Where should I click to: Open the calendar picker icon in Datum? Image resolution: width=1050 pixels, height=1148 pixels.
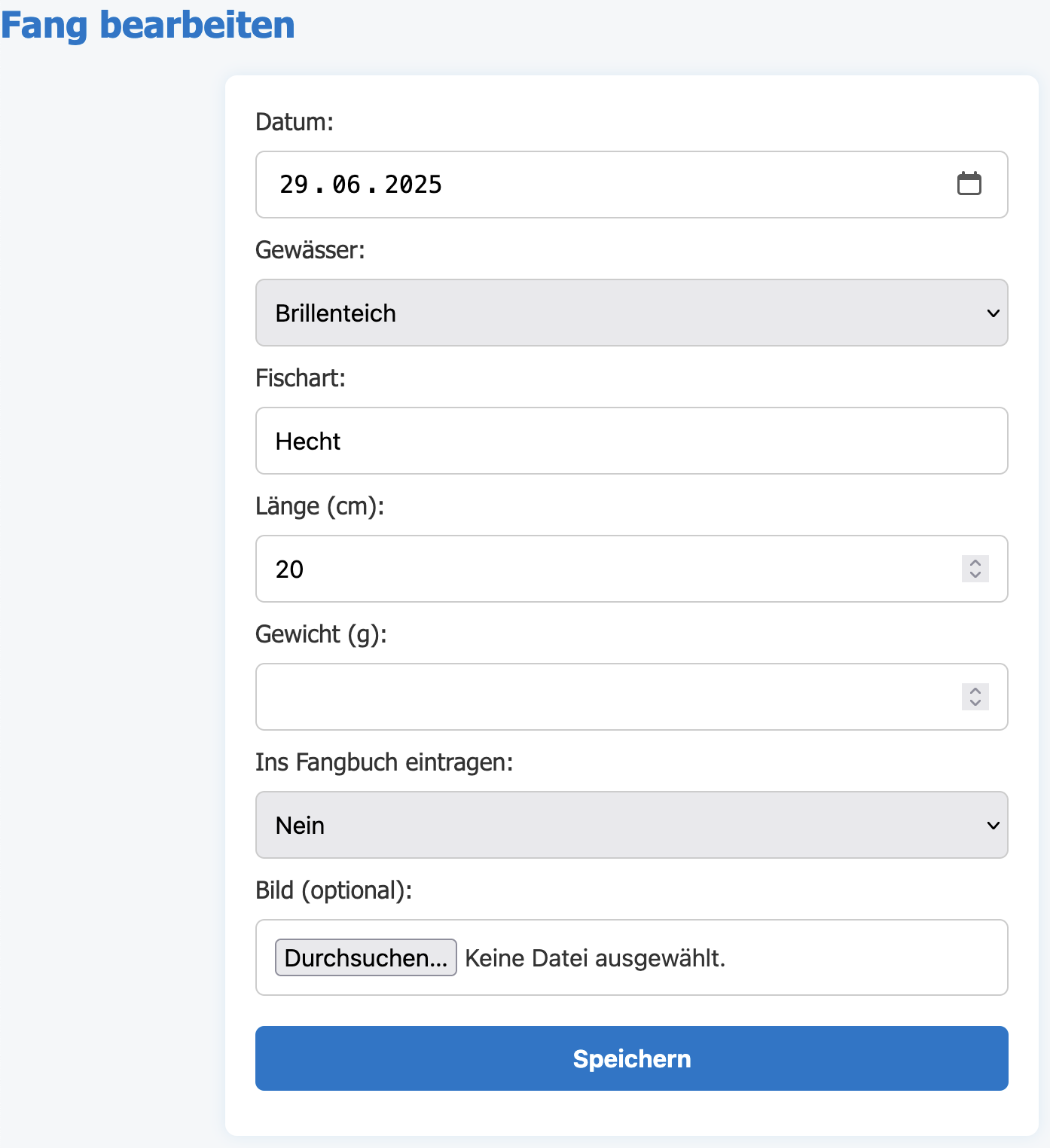pyautogui.click(x=969, y=184)
